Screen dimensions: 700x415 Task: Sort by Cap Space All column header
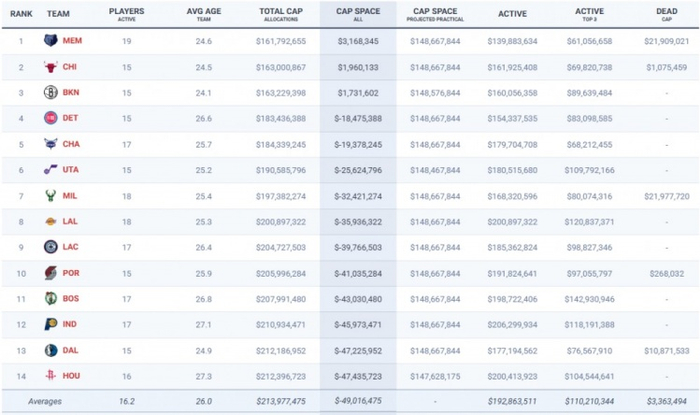[358, 14]
